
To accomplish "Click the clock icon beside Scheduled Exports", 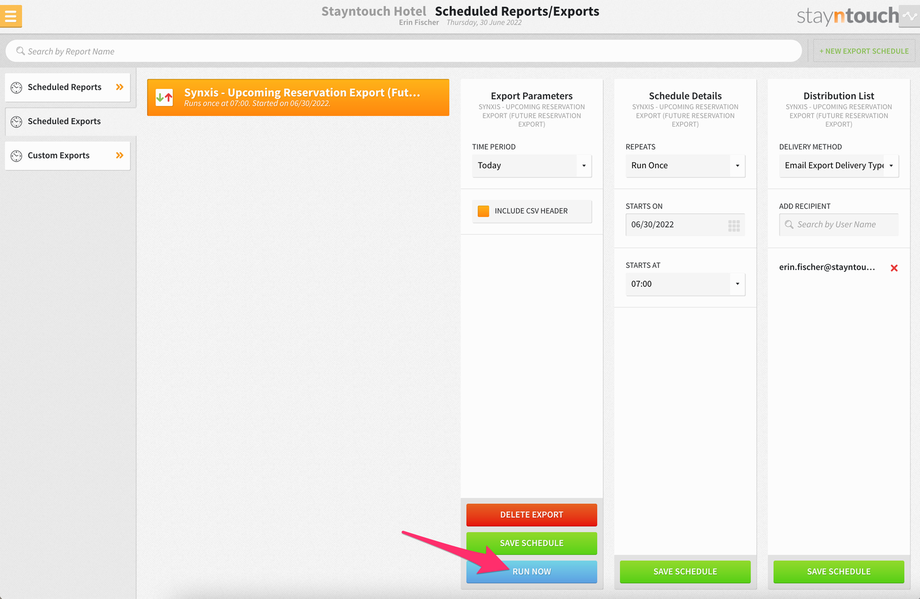I will tap(16, 121).
